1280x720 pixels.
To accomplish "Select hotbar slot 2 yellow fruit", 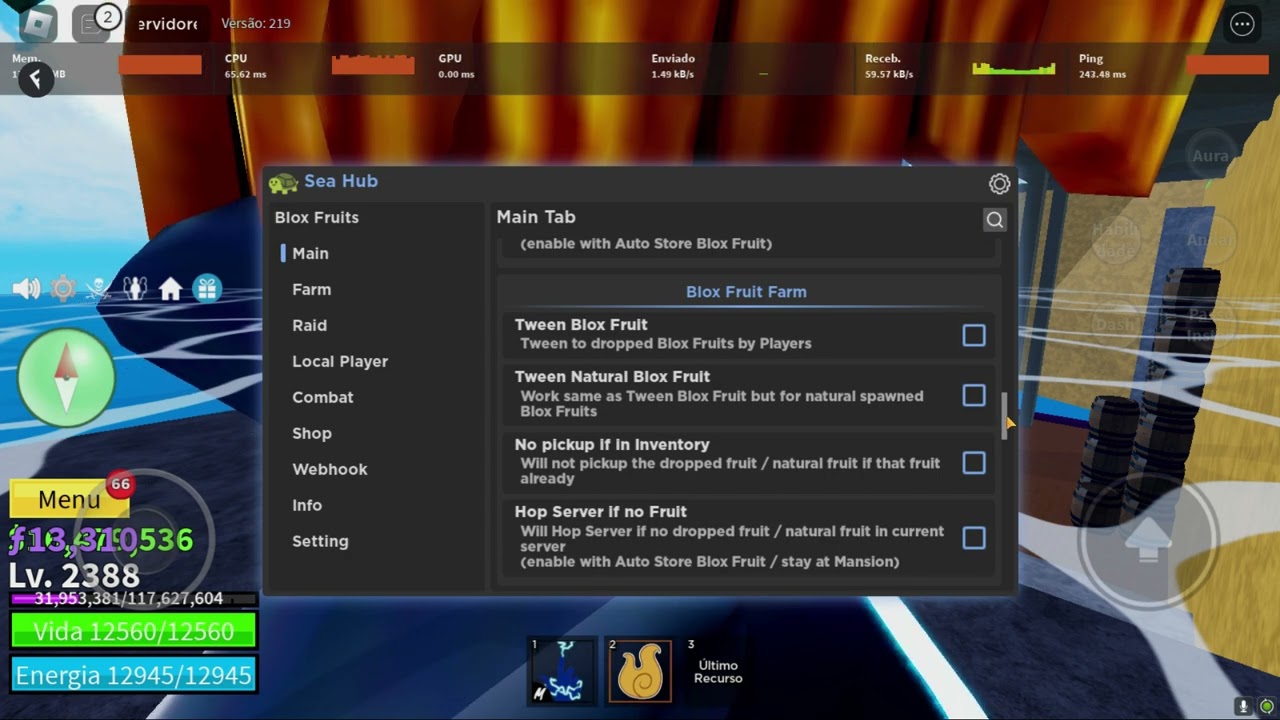I will point(640,670).
